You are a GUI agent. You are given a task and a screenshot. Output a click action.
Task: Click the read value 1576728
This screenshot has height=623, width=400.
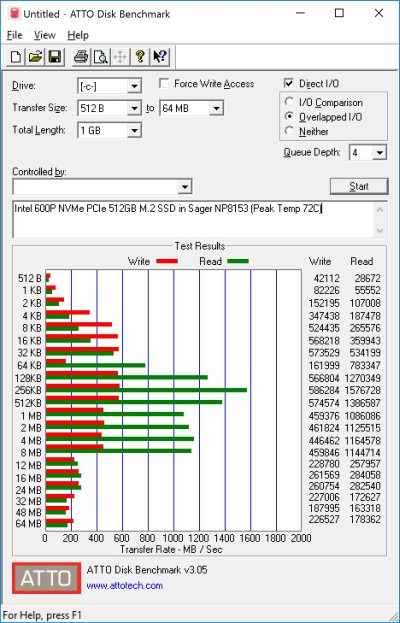[363, 390]
